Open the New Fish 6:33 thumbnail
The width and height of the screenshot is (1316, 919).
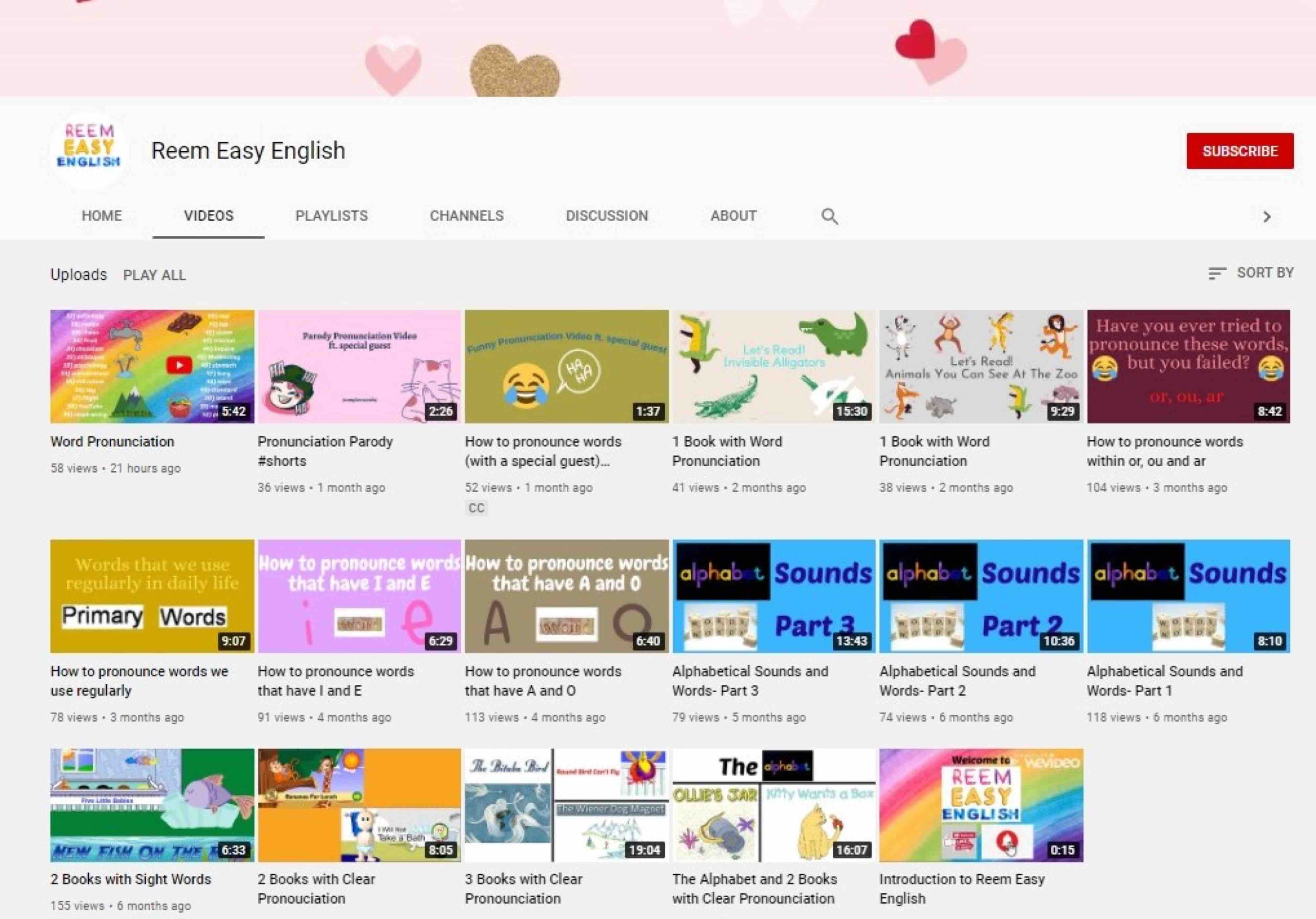(x=152, y=804)
